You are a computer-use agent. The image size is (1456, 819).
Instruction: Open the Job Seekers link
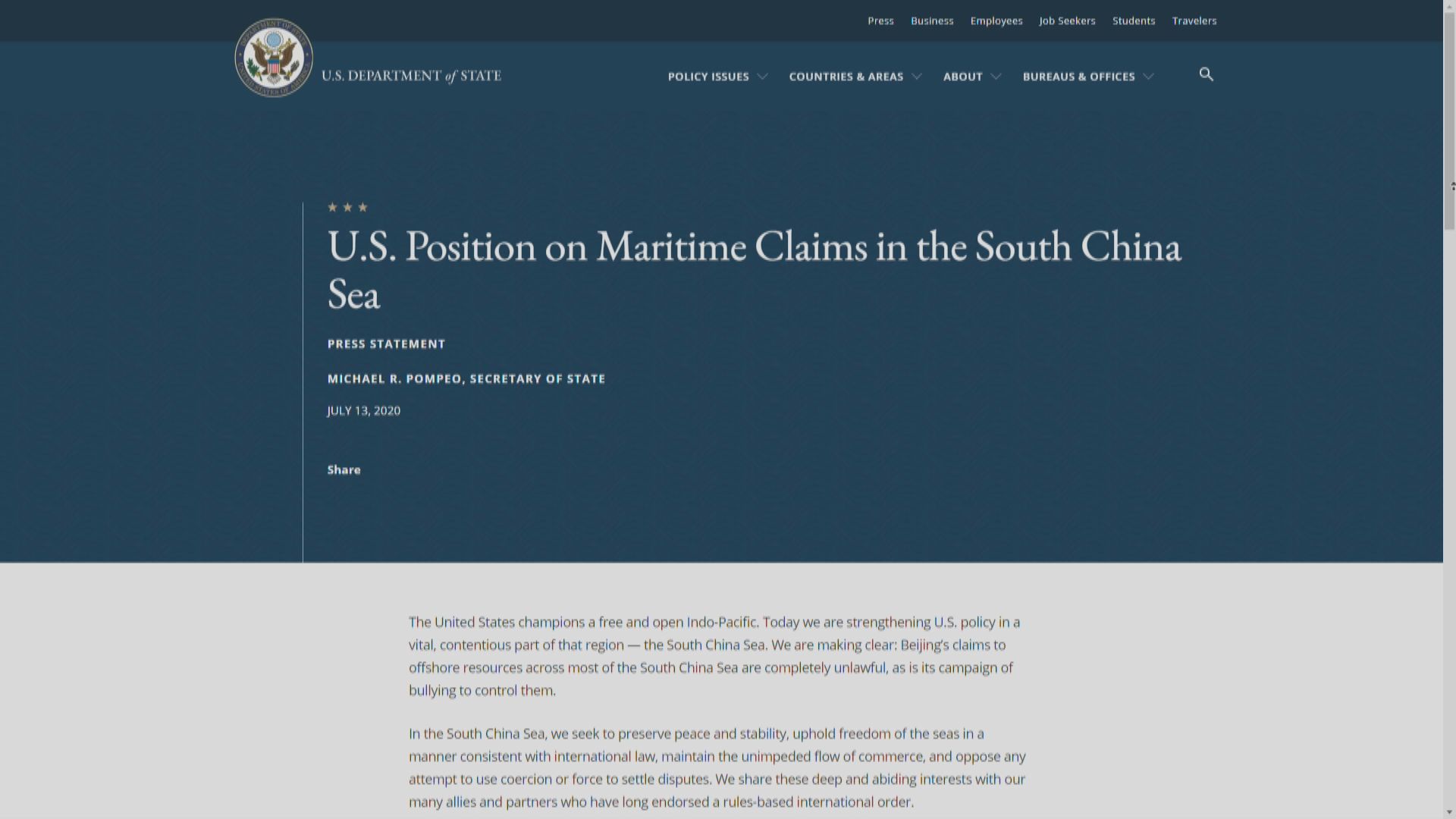pos(1067,20)
